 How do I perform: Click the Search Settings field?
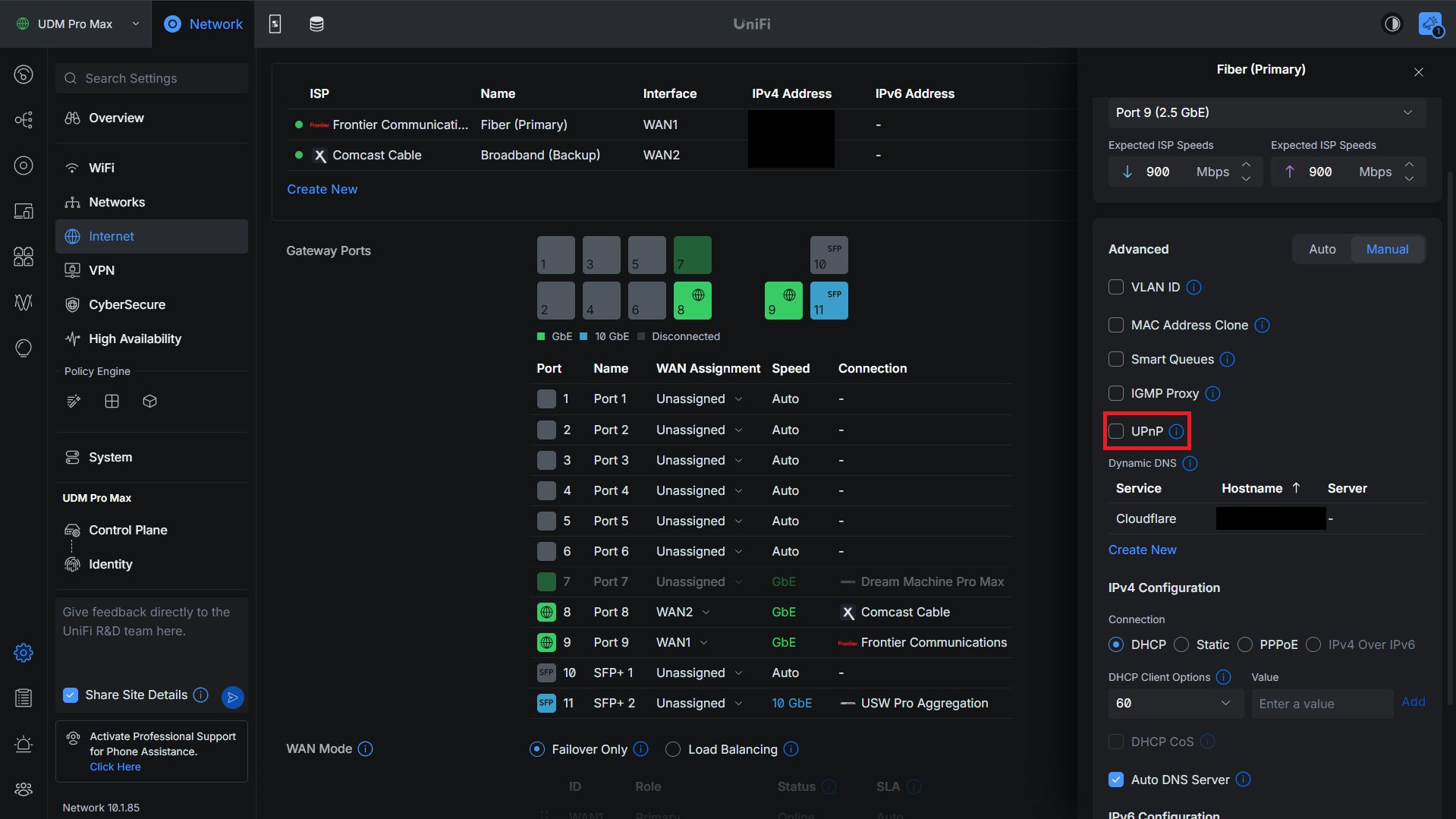(x=152, y=78)
